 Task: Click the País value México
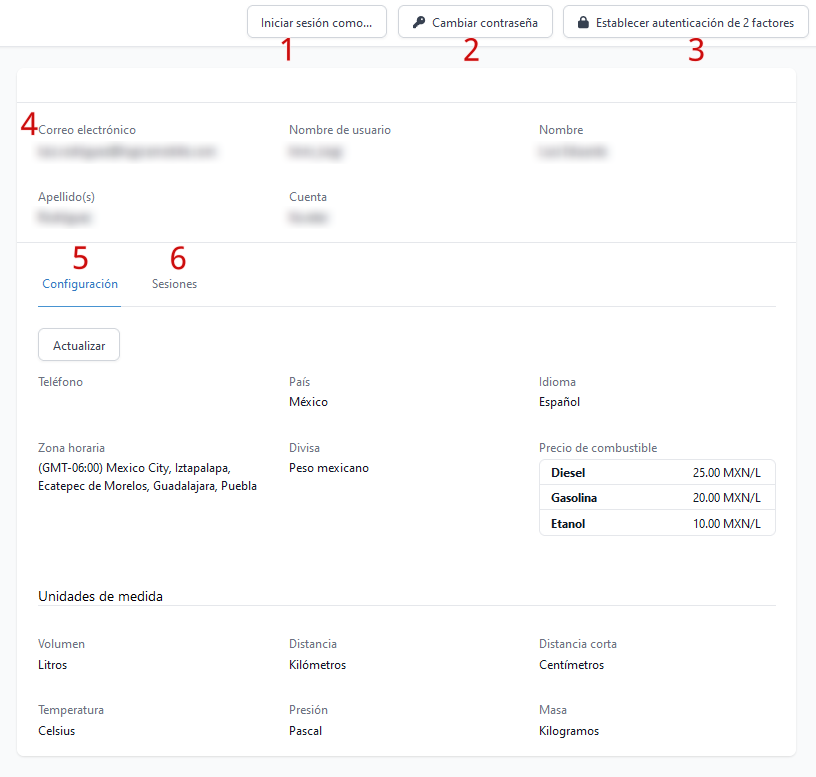[308, 402]
